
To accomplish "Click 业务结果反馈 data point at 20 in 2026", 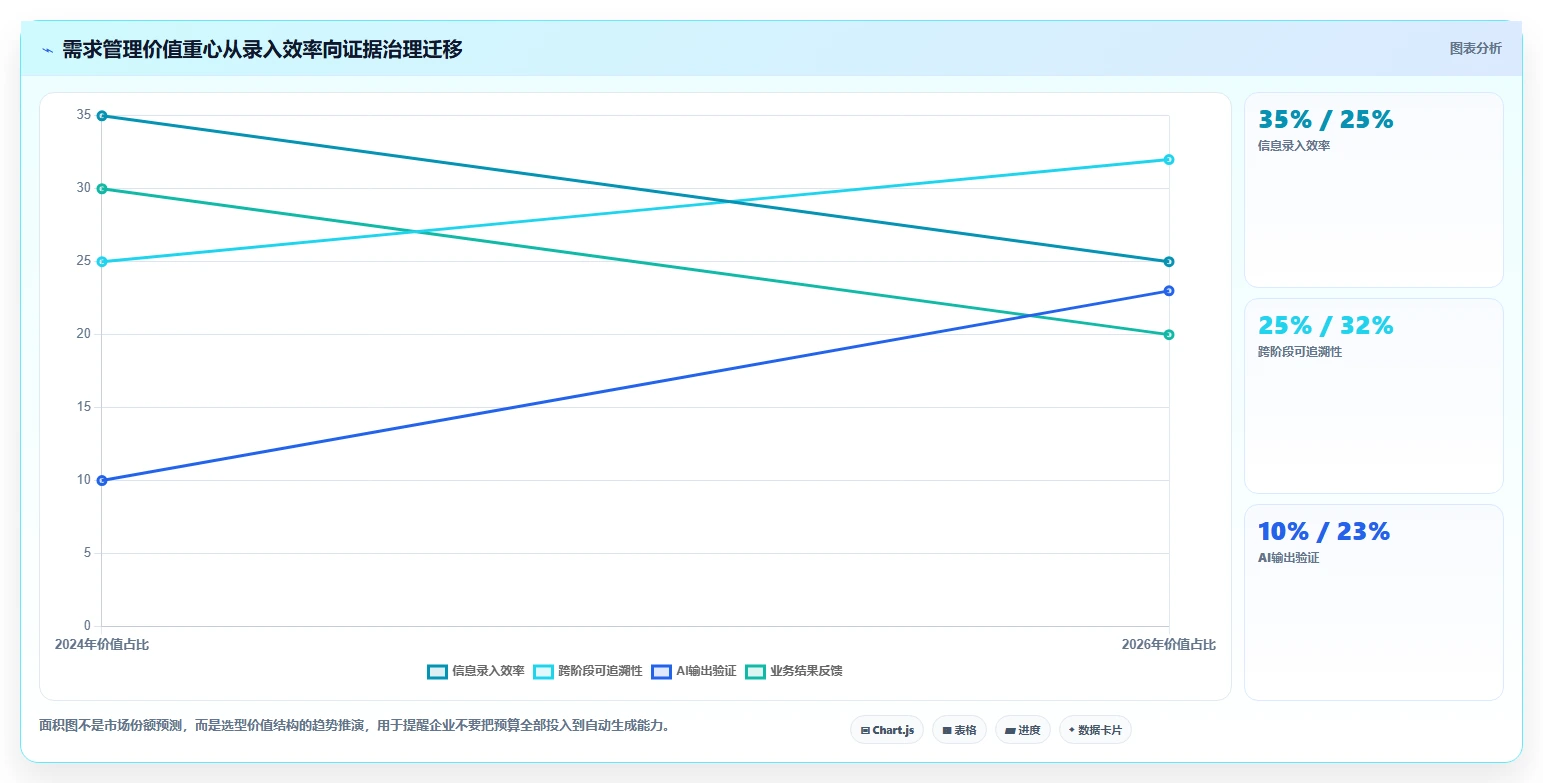I will tap(1169, 335).
